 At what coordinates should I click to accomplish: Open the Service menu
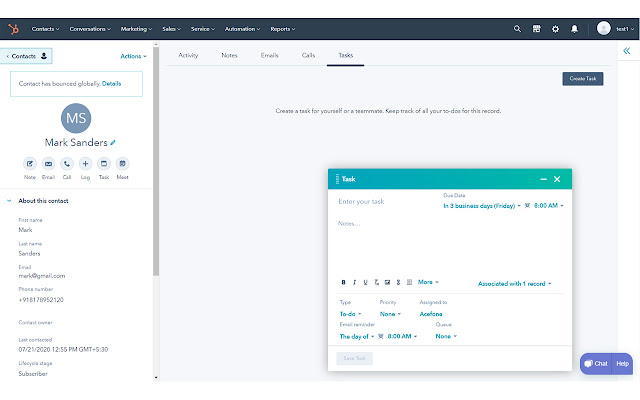202,29
